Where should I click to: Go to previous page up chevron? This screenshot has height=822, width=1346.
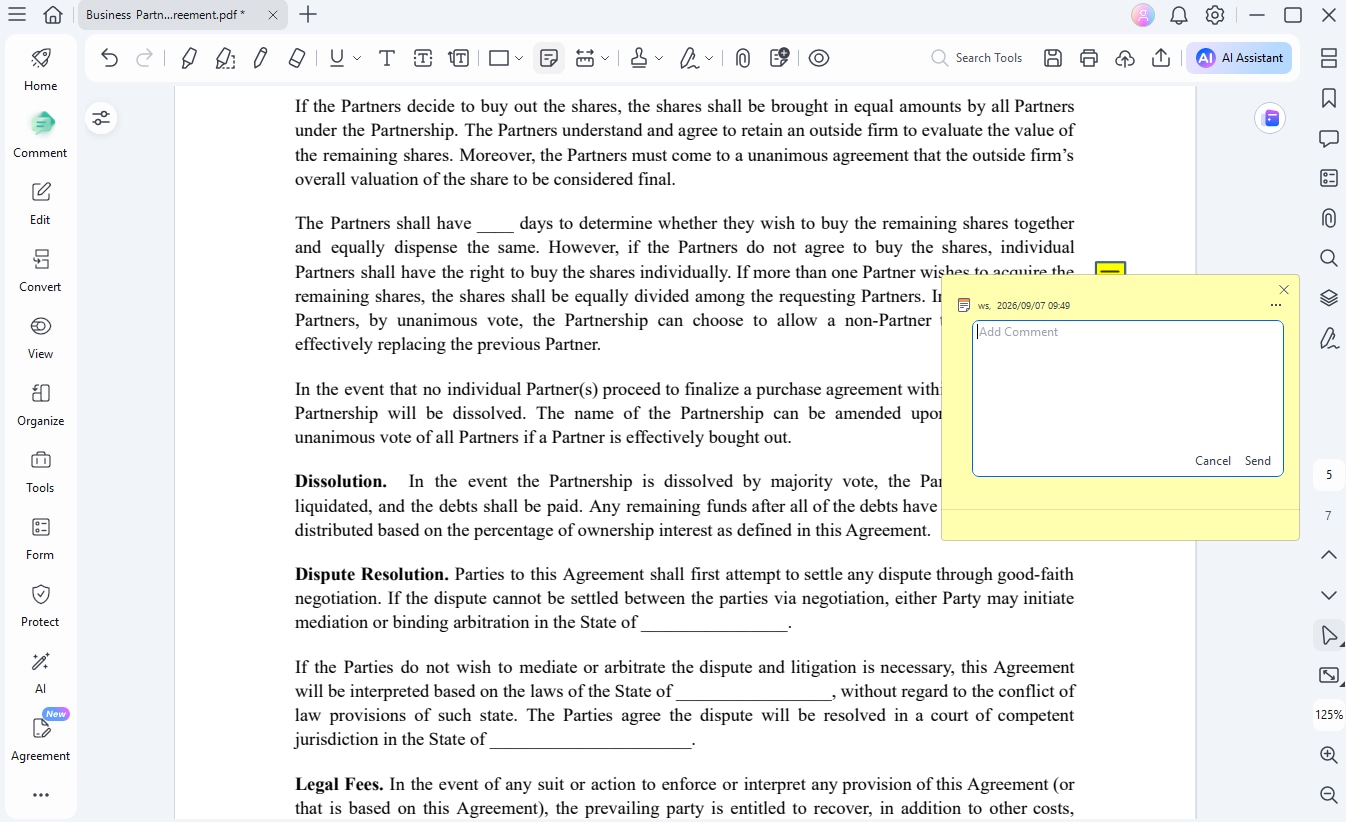tap(1329, 555)
